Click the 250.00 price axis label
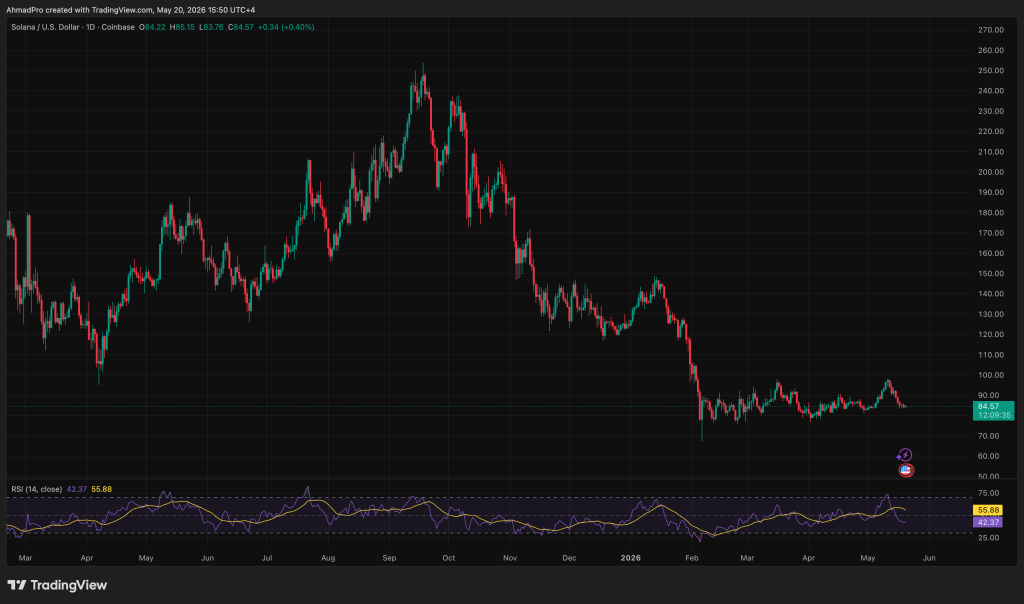The image size is (1024, 604). pyautogui.click(x=991, y=71)
